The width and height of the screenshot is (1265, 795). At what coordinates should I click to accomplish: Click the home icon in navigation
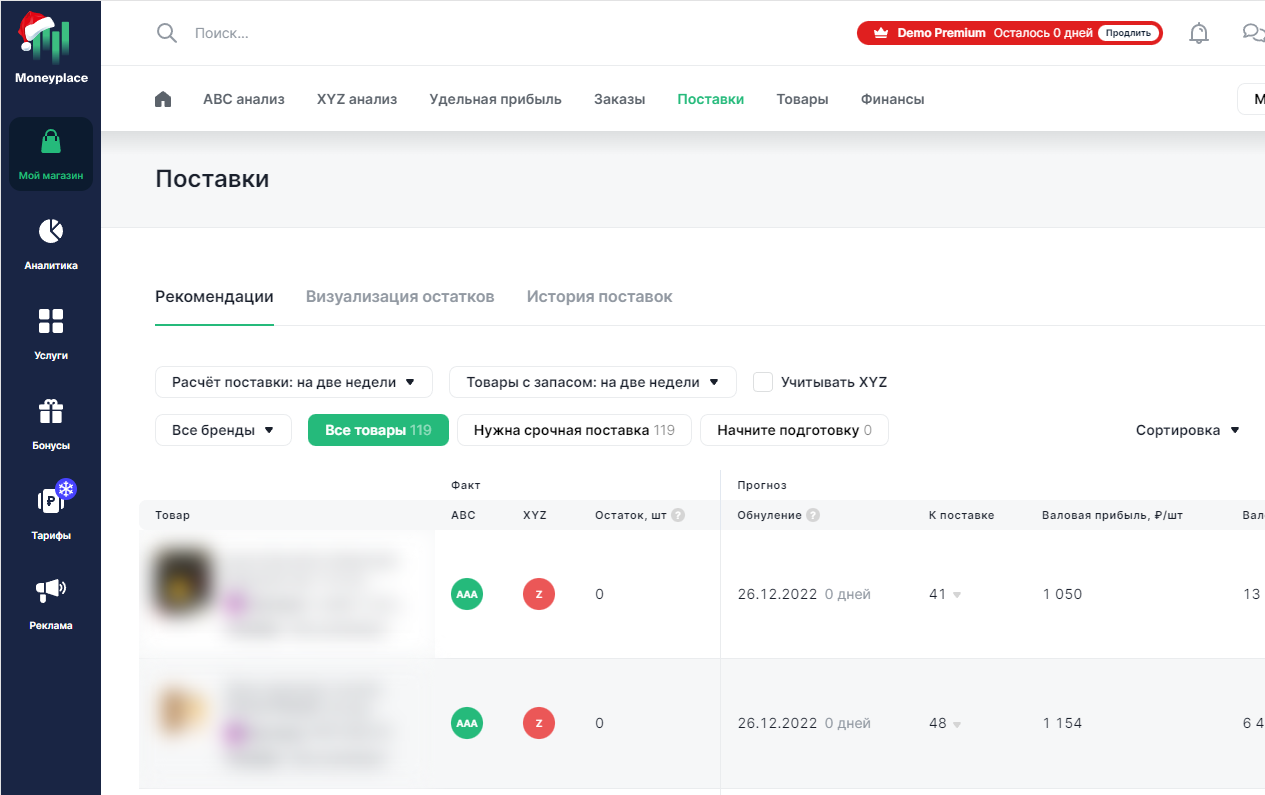pos(163,99)
